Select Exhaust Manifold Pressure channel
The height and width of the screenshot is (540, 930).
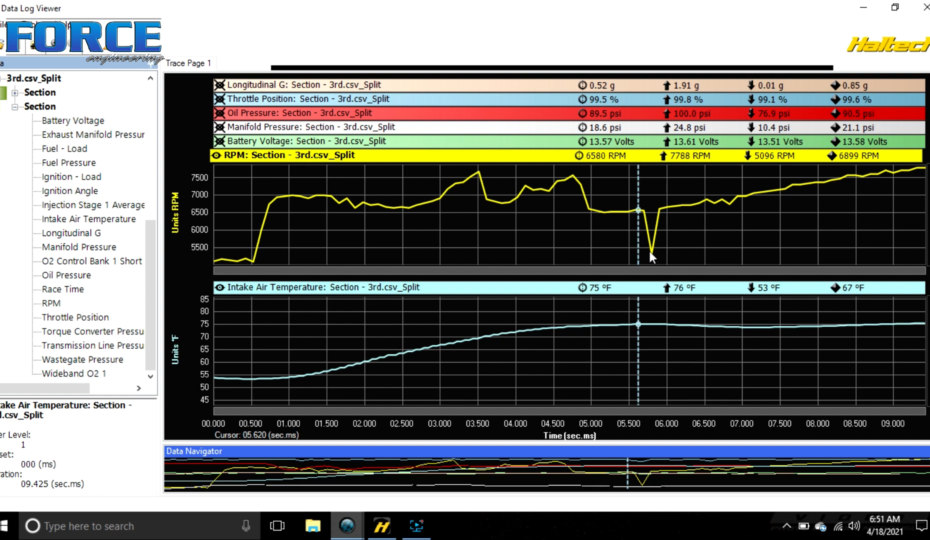click(93, 135)
